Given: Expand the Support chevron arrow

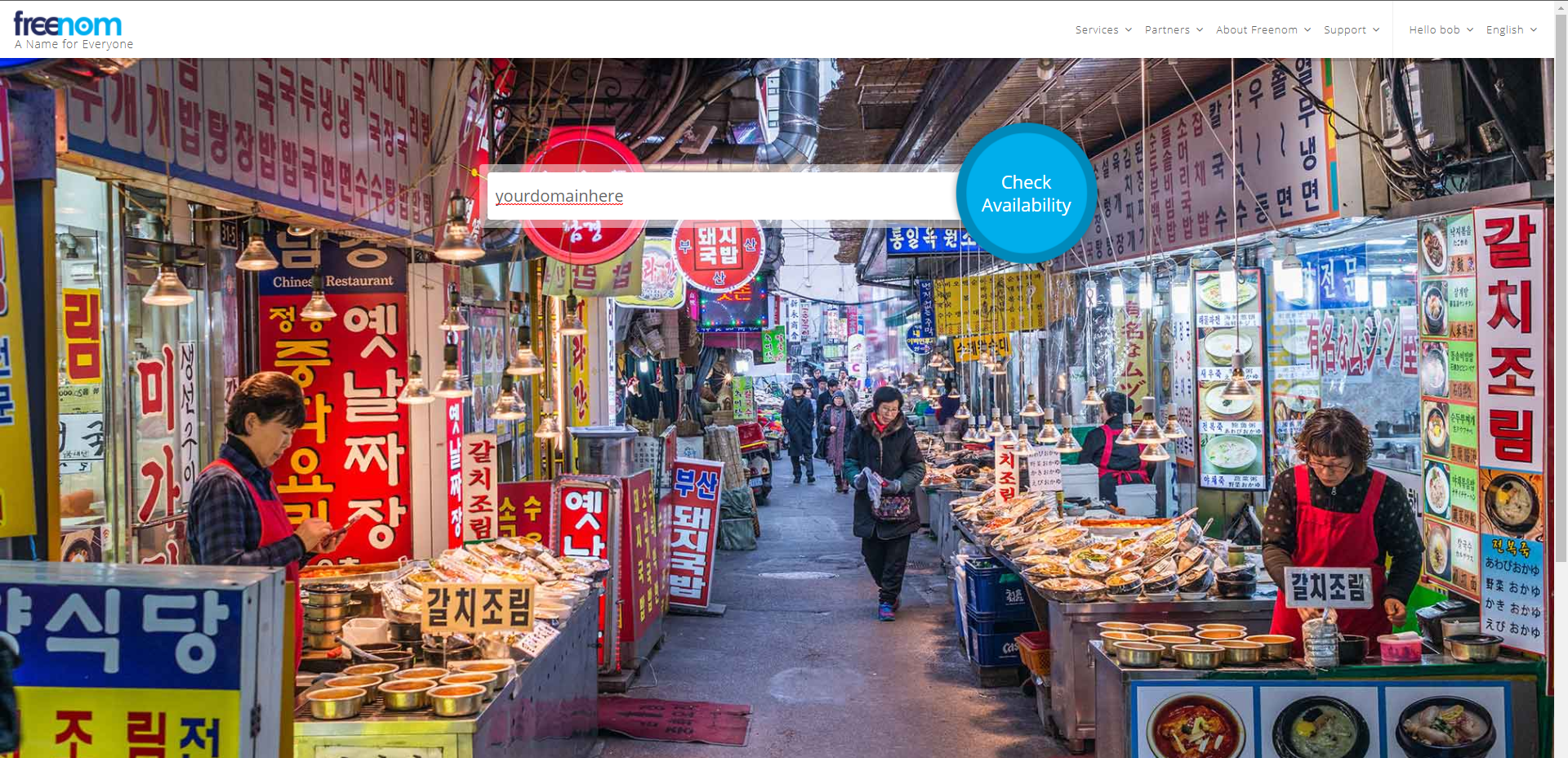Looking at the screenshot, I should [1376, 30].
